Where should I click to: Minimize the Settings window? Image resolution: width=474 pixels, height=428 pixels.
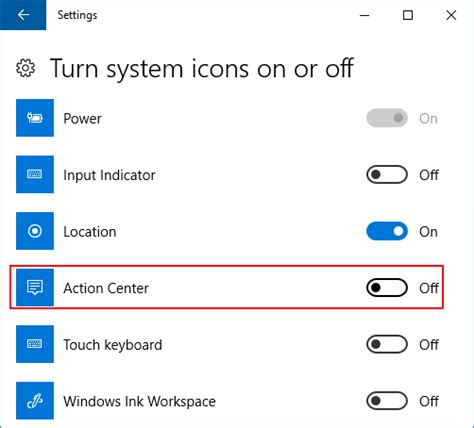tap(365, 15)
